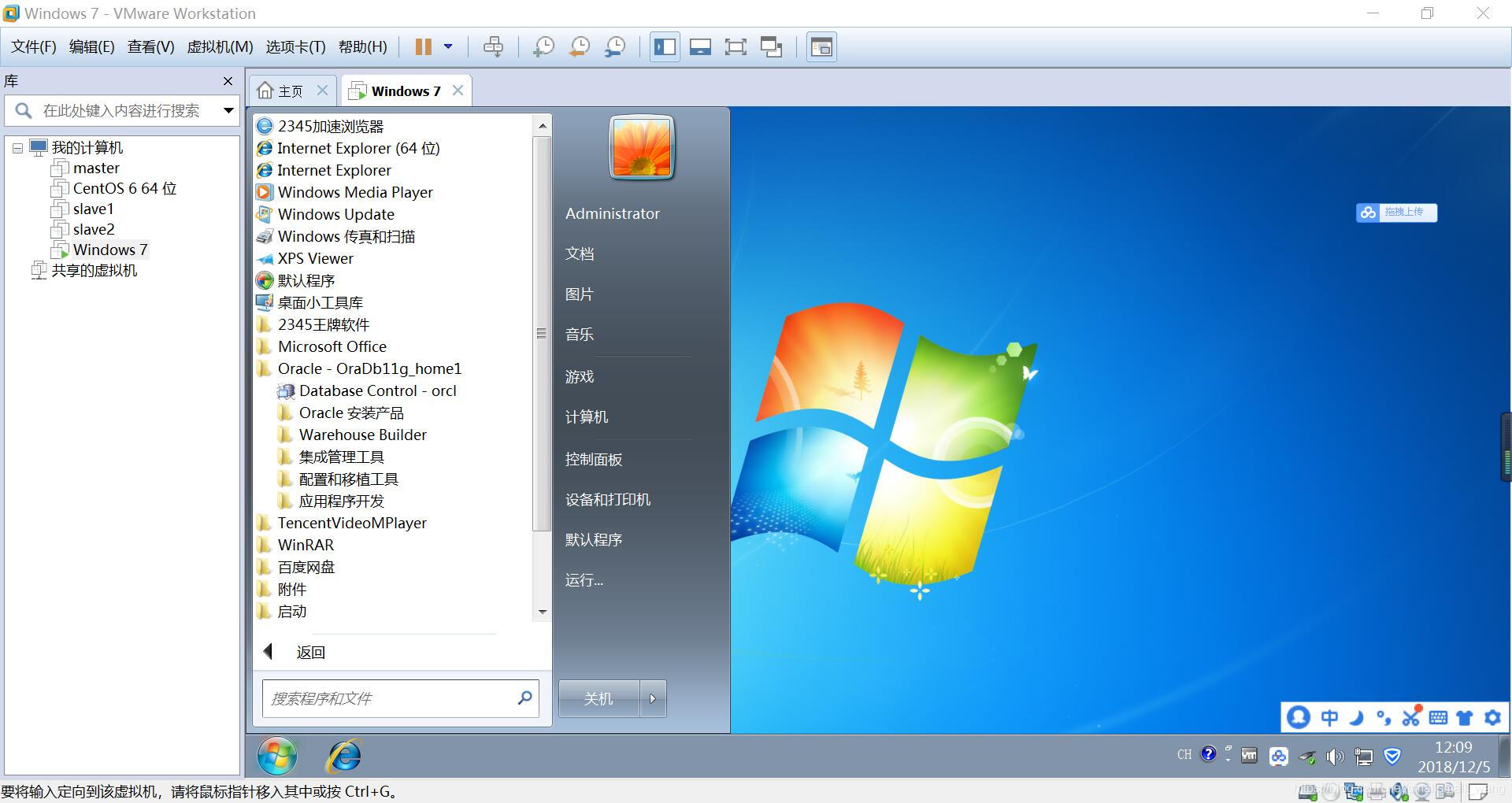The image size is (1512, 803).
Task: Select the slave1 virtual machine
Action: coord(93,209)
